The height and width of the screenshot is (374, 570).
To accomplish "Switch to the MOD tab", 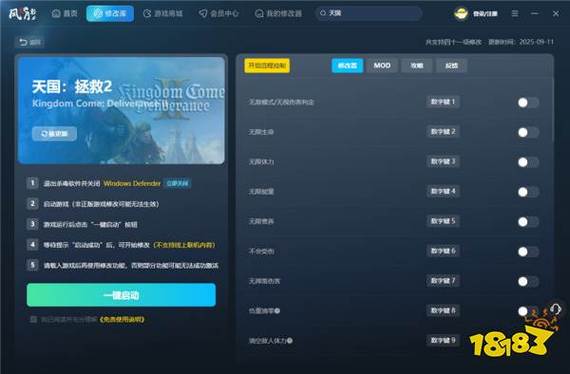I will point(382,65).
